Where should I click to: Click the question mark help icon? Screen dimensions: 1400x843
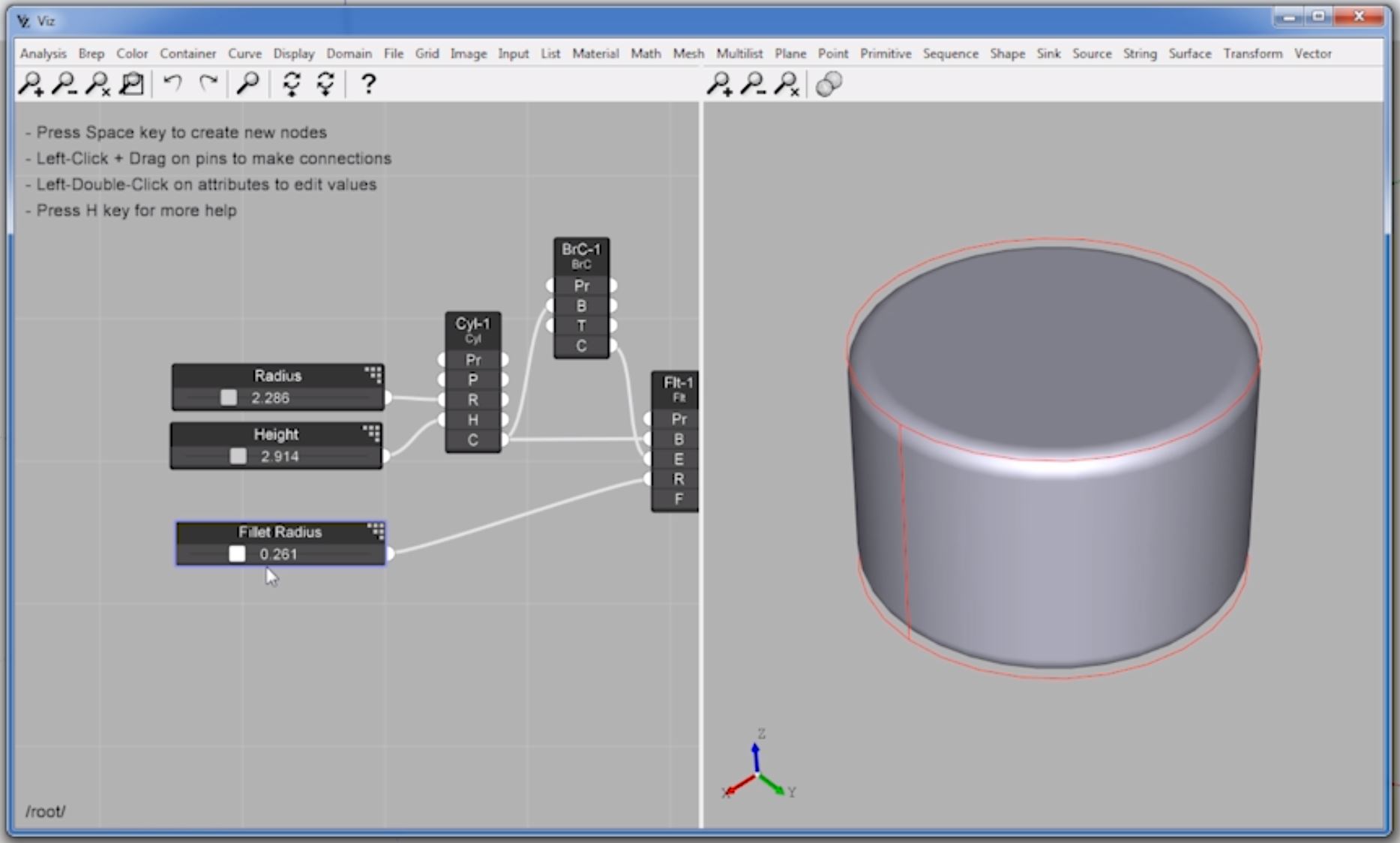coord(367,85)
